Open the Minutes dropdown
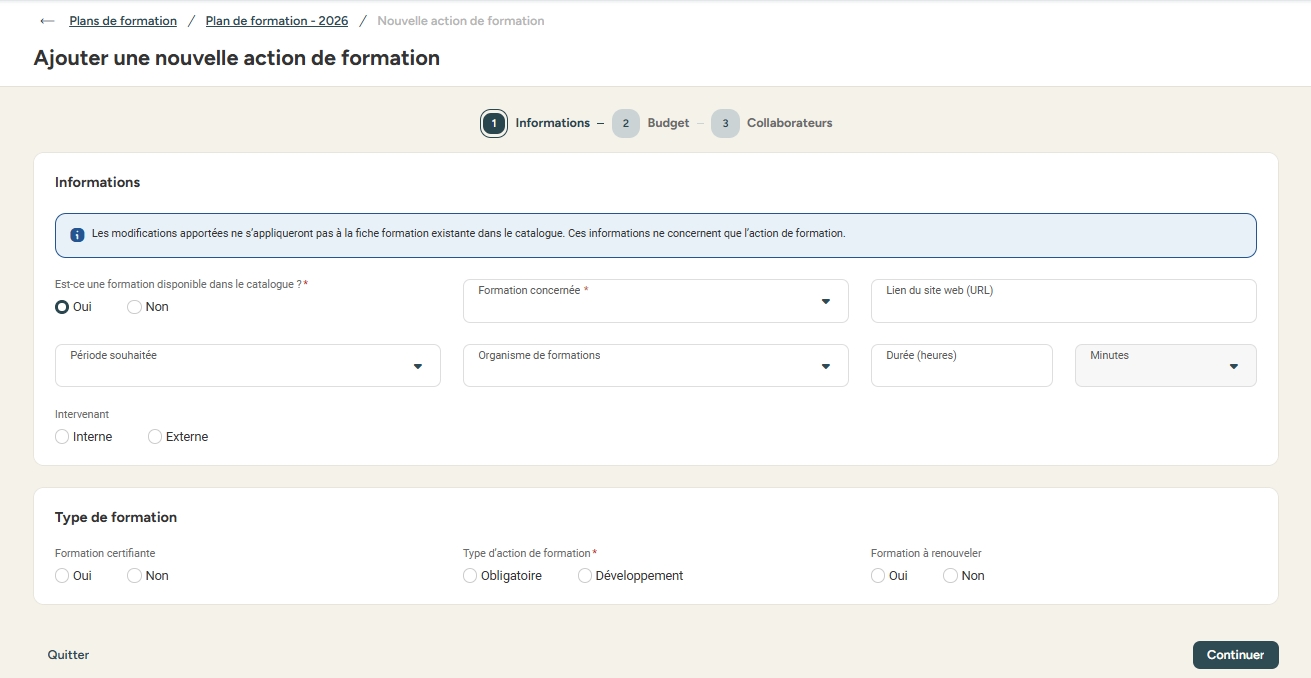The image size is (1311, 678). click(1165, 366)
